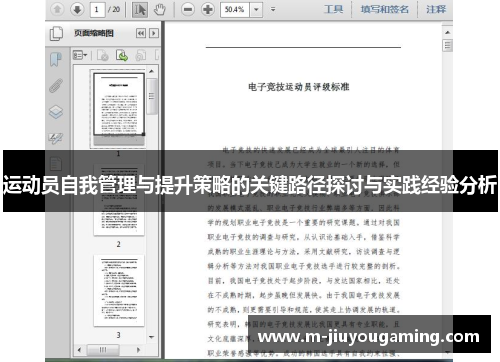Viewport: 500px width, 362px height.
Task: Click the green-arrow page icon
Action: pos(122,55)
